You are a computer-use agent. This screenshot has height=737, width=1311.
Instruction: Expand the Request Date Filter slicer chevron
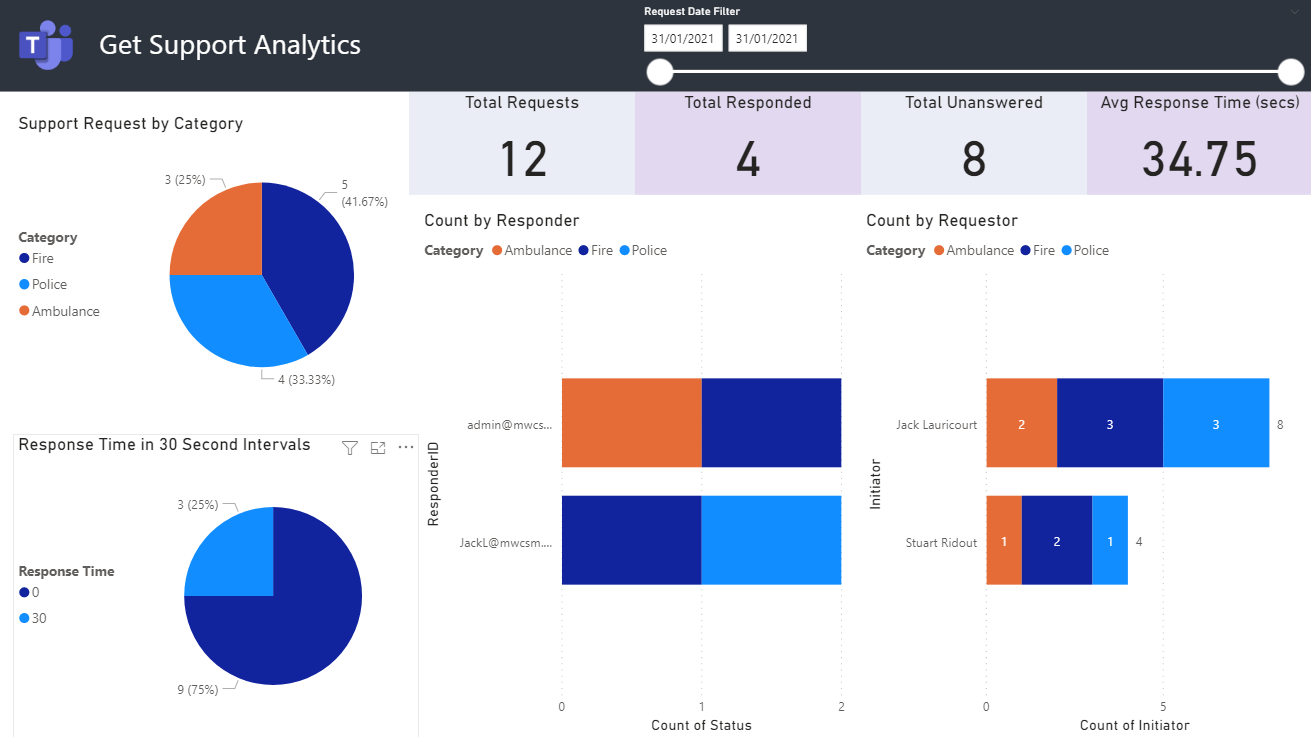(1296, 10)
